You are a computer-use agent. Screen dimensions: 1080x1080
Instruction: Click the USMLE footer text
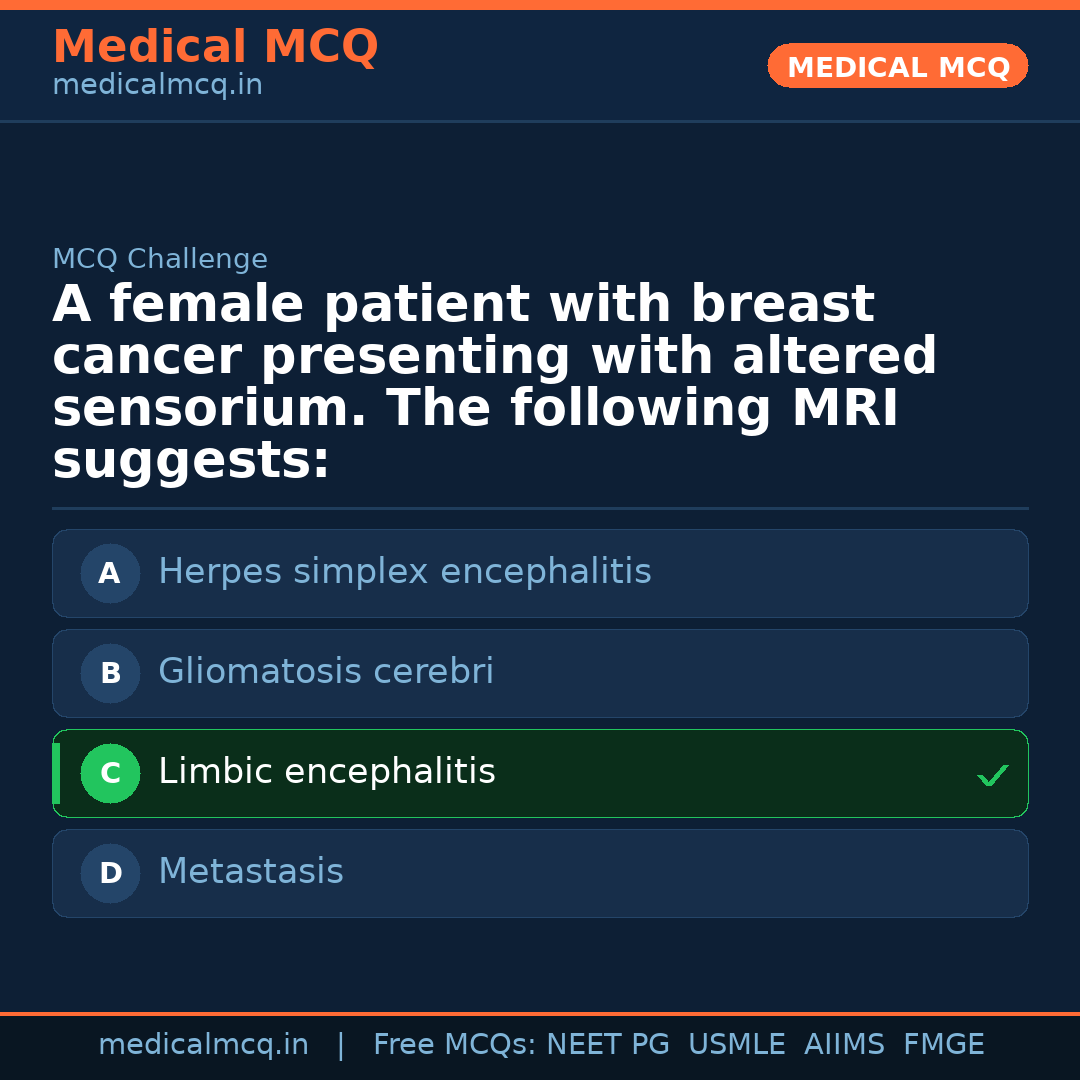pos(736,1045)
